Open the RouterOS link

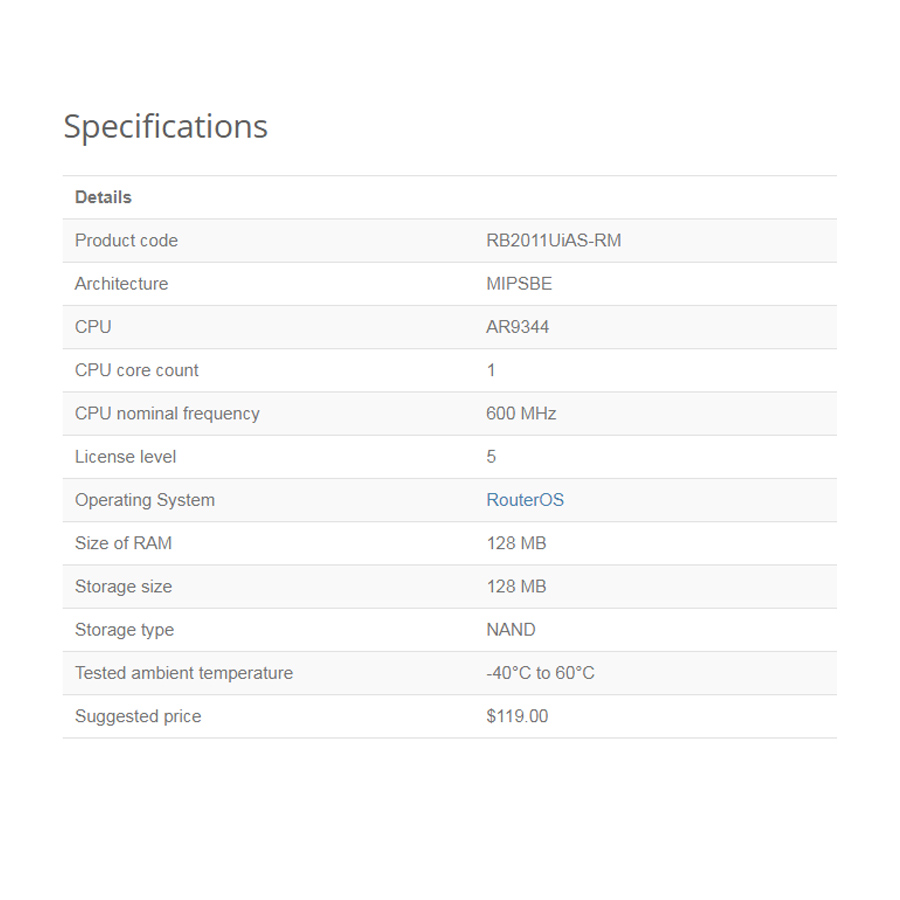525,500
